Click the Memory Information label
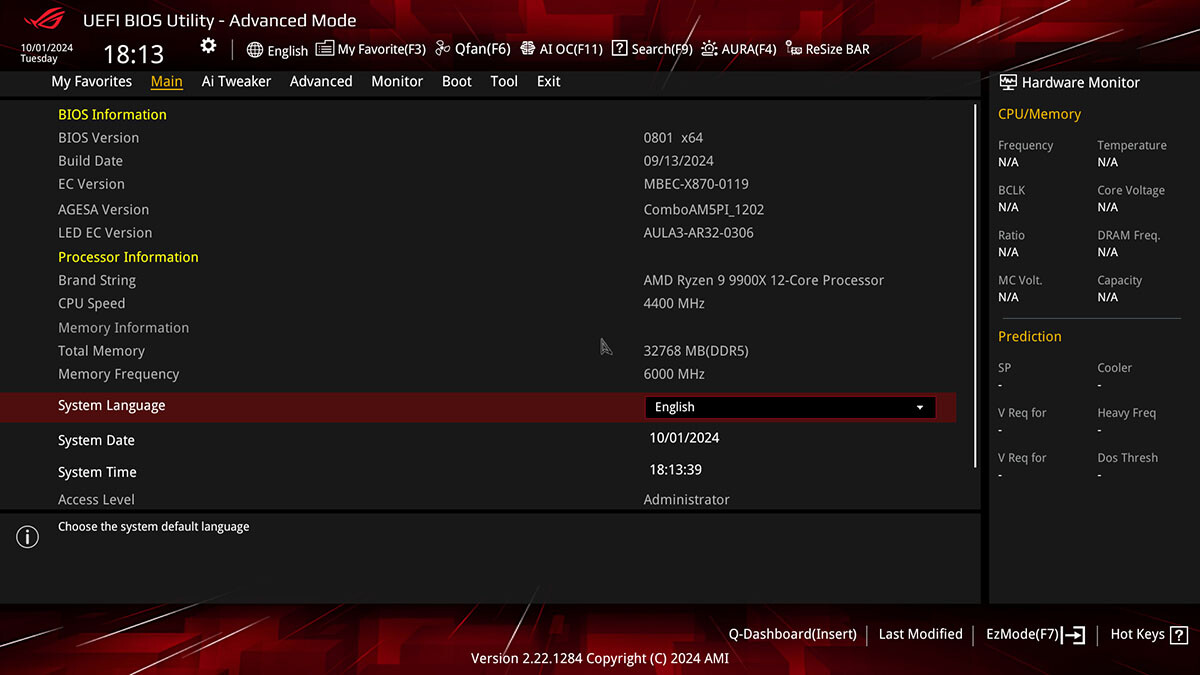Image resolution: width=1200 pixels, height=675 pixels. pyautogui.click(x=123, y=328)
